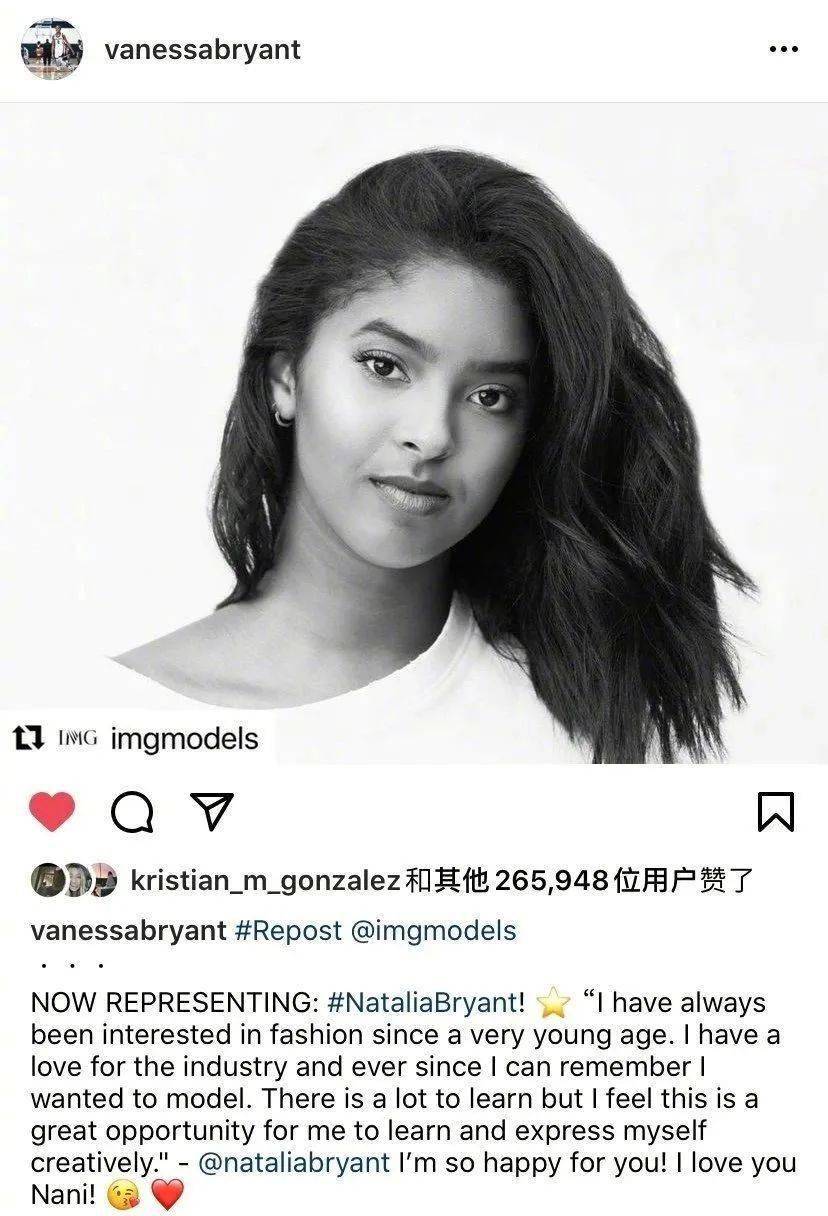The image size is (828, 1216).
Task: Tap the comment speech bubble icon
Action: [132, 813]
